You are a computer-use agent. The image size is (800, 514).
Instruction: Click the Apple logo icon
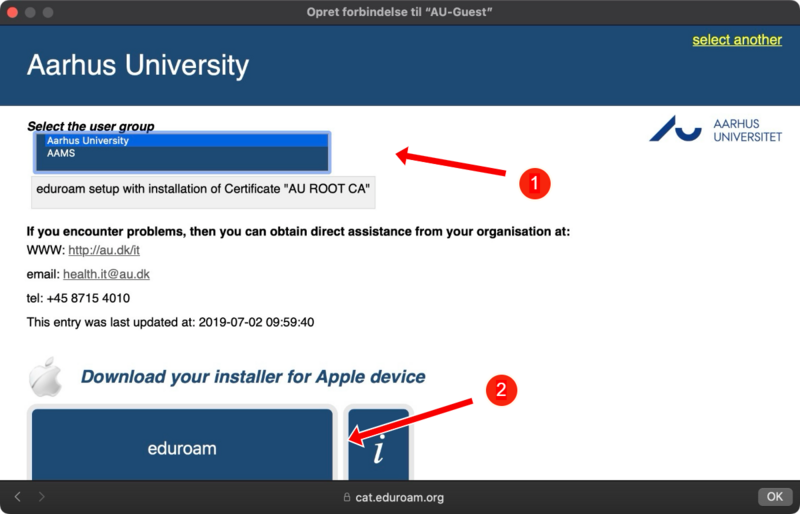(x=45, y=378)
